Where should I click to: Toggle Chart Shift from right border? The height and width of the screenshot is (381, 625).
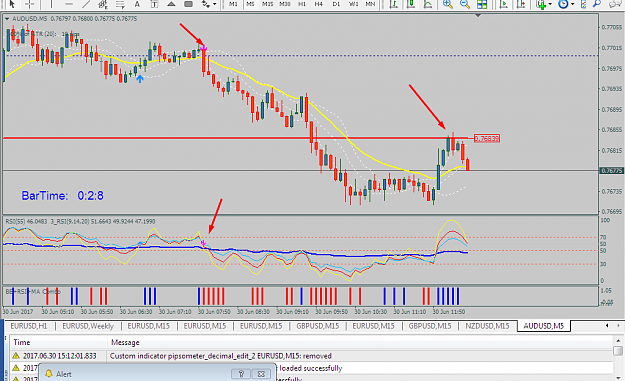click(521, 4)
